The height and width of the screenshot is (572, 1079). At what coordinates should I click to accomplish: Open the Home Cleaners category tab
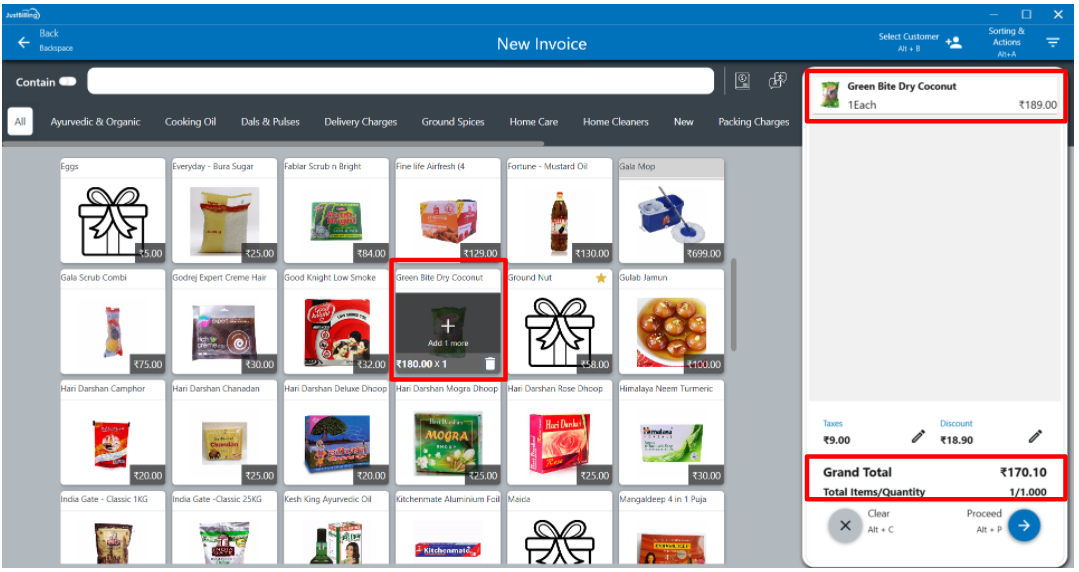coord(616,122)
